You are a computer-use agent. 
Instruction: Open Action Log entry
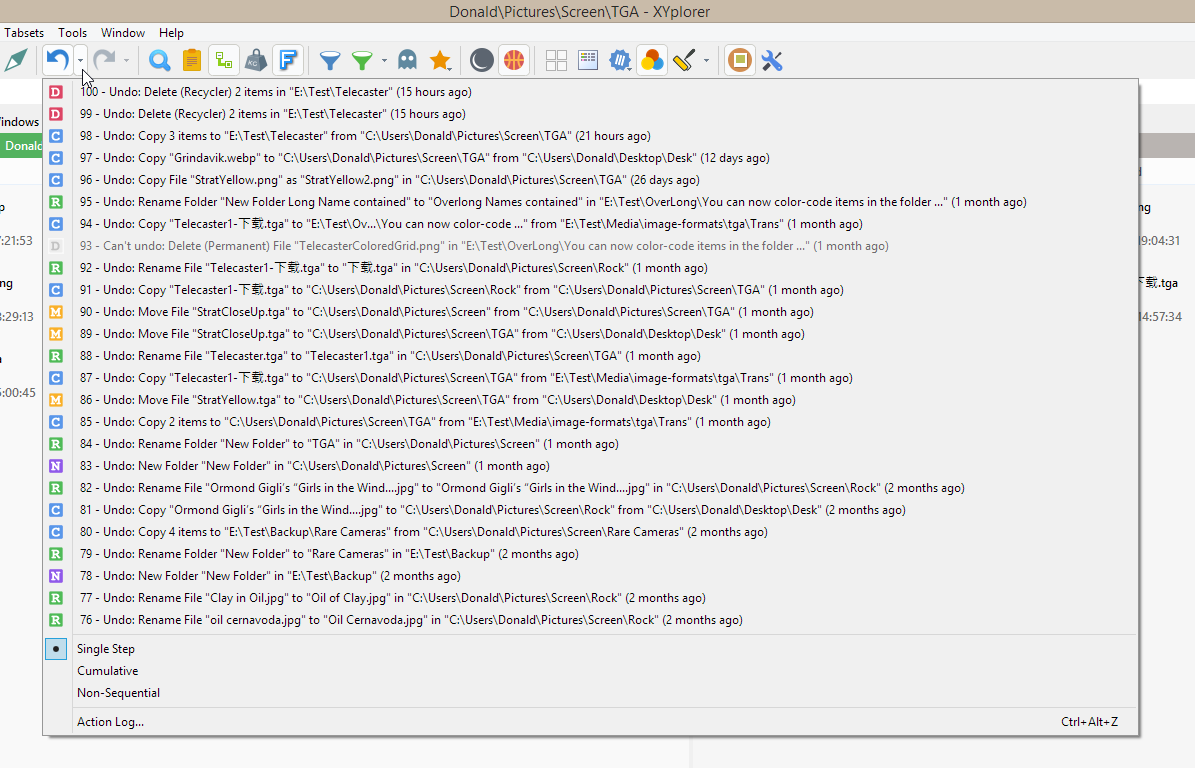(110, 722)
